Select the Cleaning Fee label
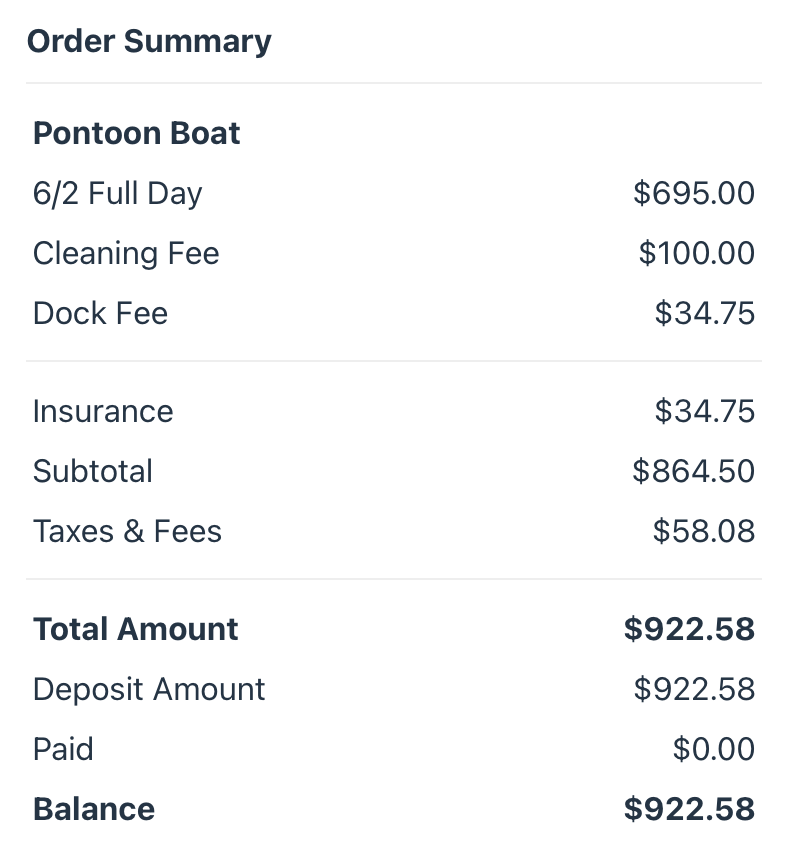790x864 pixels. (126, 253)
